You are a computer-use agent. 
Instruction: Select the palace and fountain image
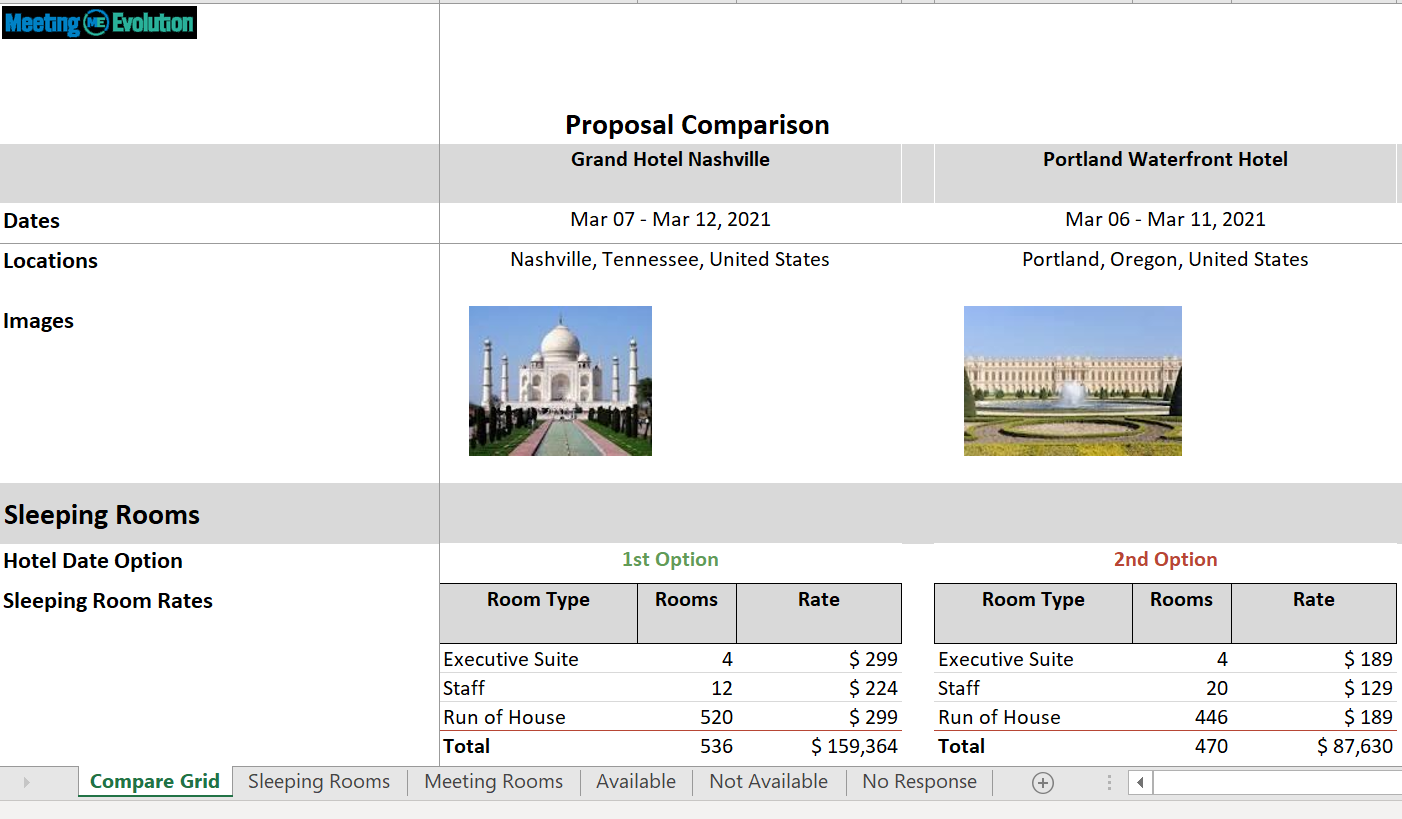pyautogui.click(x=1072, y=381)
